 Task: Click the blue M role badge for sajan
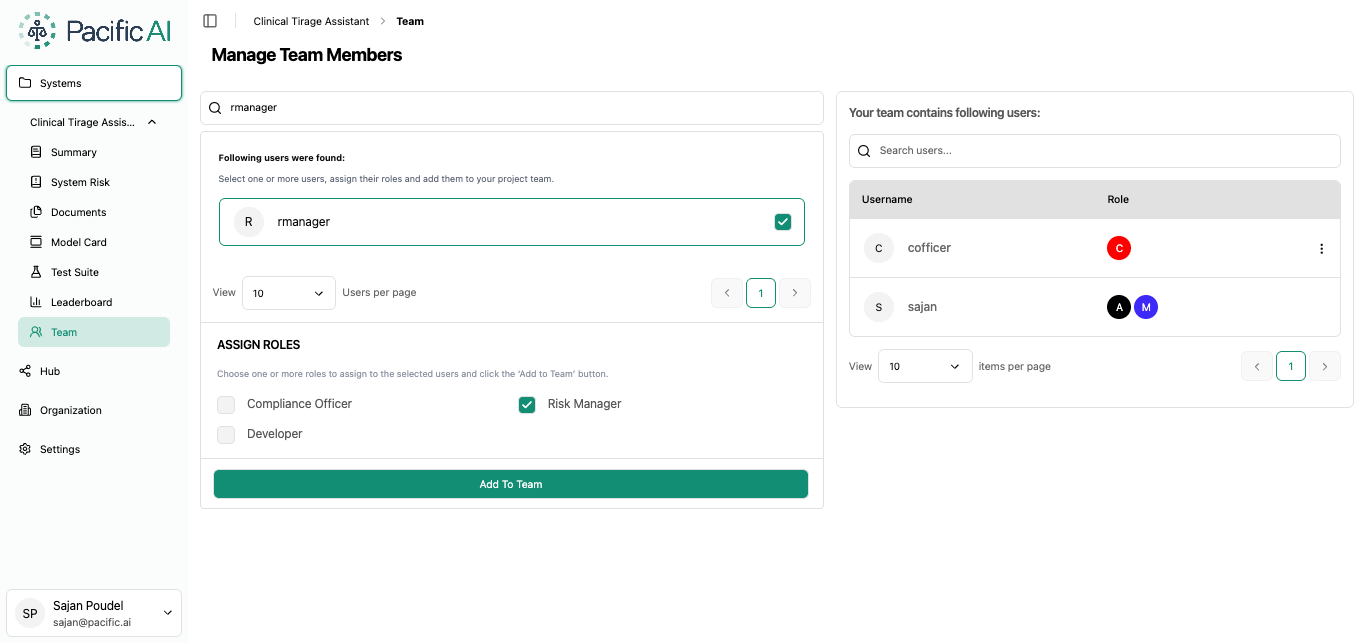click(x=1145, y=307)
